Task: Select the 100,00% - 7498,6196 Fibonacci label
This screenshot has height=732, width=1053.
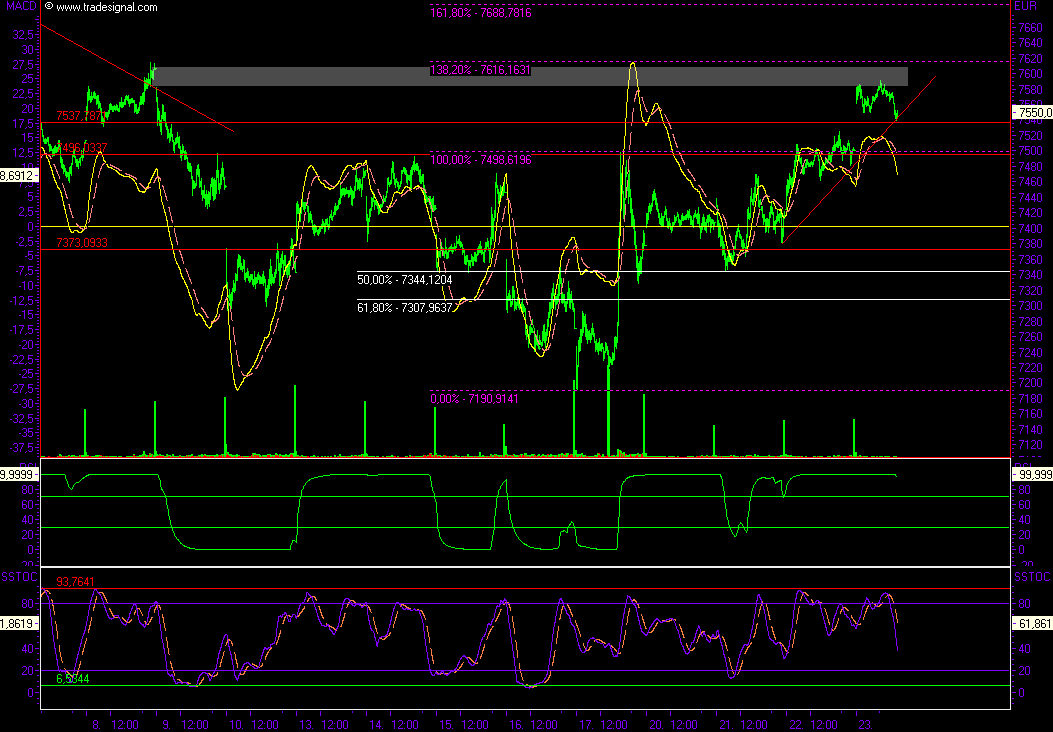Action: click(x=481, y=160)
